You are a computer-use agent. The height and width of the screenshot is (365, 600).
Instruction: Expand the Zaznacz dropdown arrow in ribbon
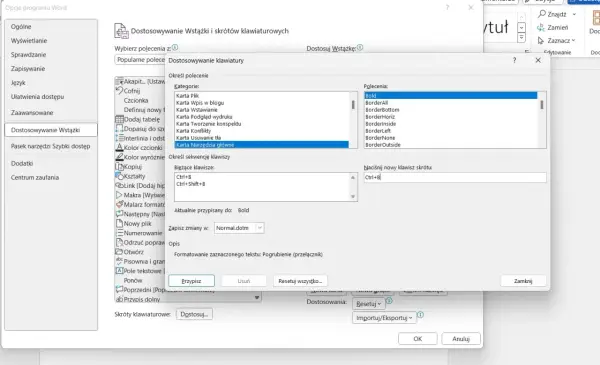pos(573,40)
